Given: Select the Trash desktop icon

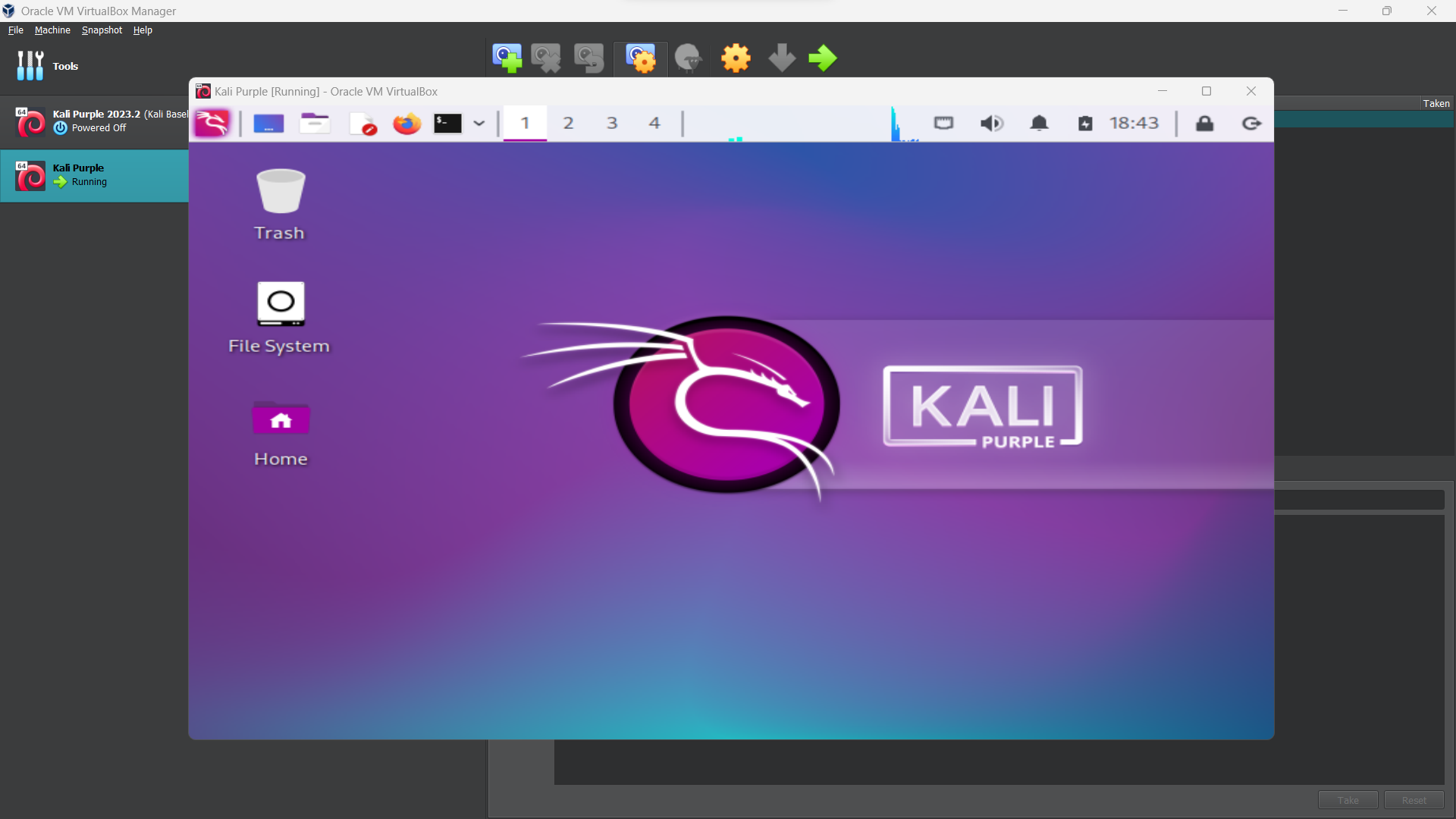Looking at the screenshot, I should point(280,205).
